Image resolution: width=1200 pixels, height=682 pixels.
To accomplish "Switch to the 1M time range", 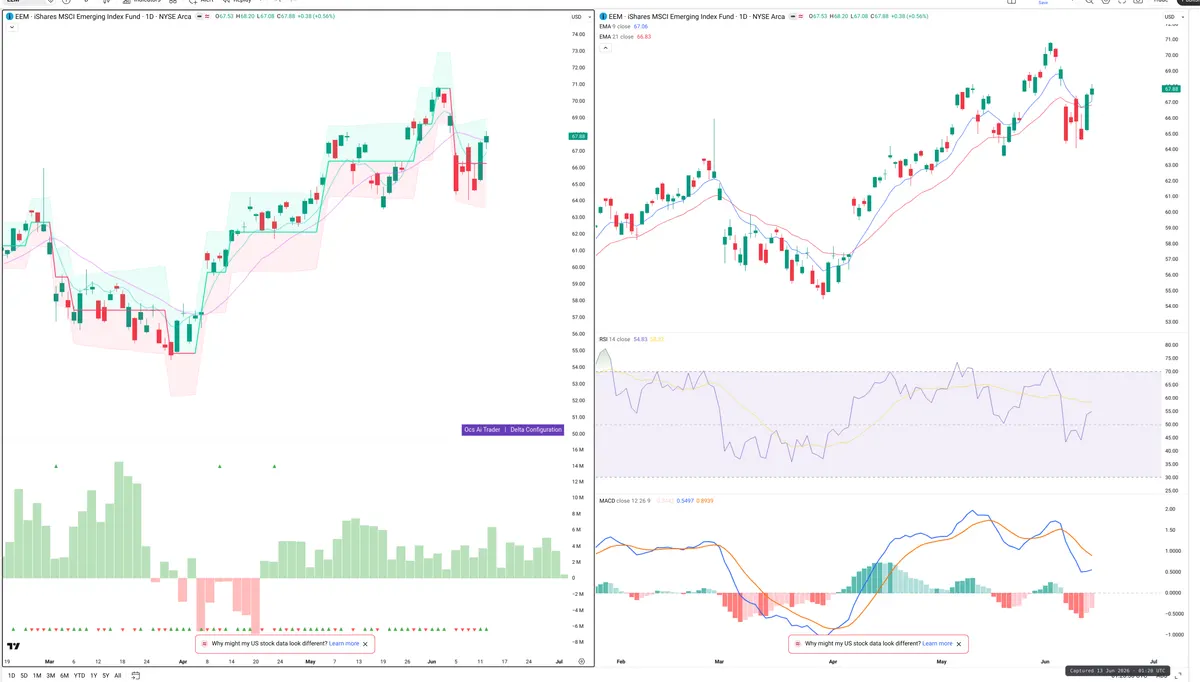I will tap(37, 676).
